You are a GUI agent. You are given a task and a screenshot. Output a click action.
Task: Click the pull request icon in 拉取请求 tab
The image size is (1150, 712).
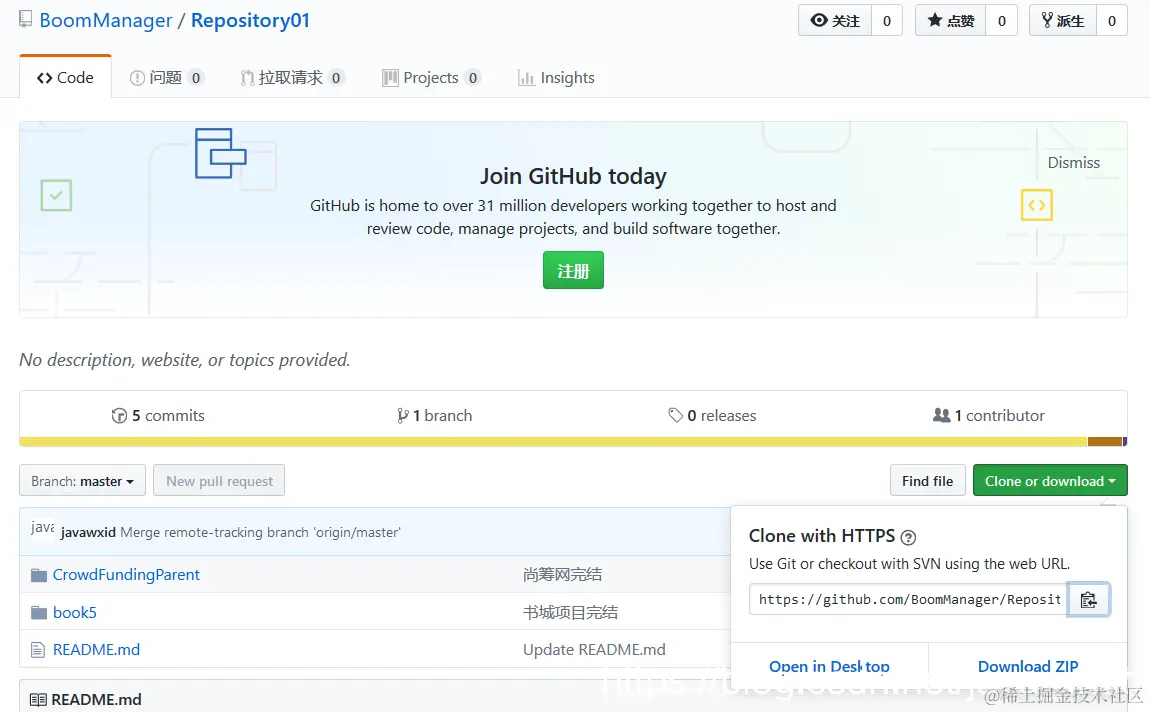(248, 78)
